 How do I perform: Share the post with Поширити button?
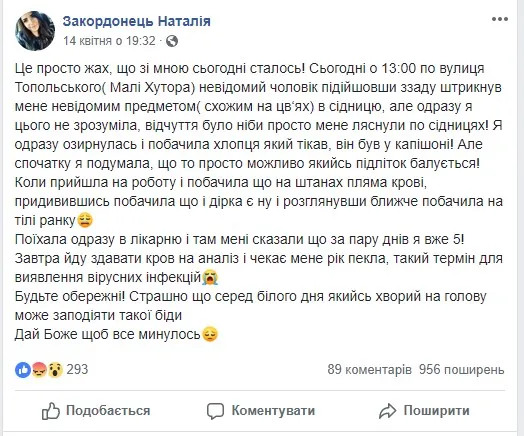pyautogui.click(x=424, y=411)
